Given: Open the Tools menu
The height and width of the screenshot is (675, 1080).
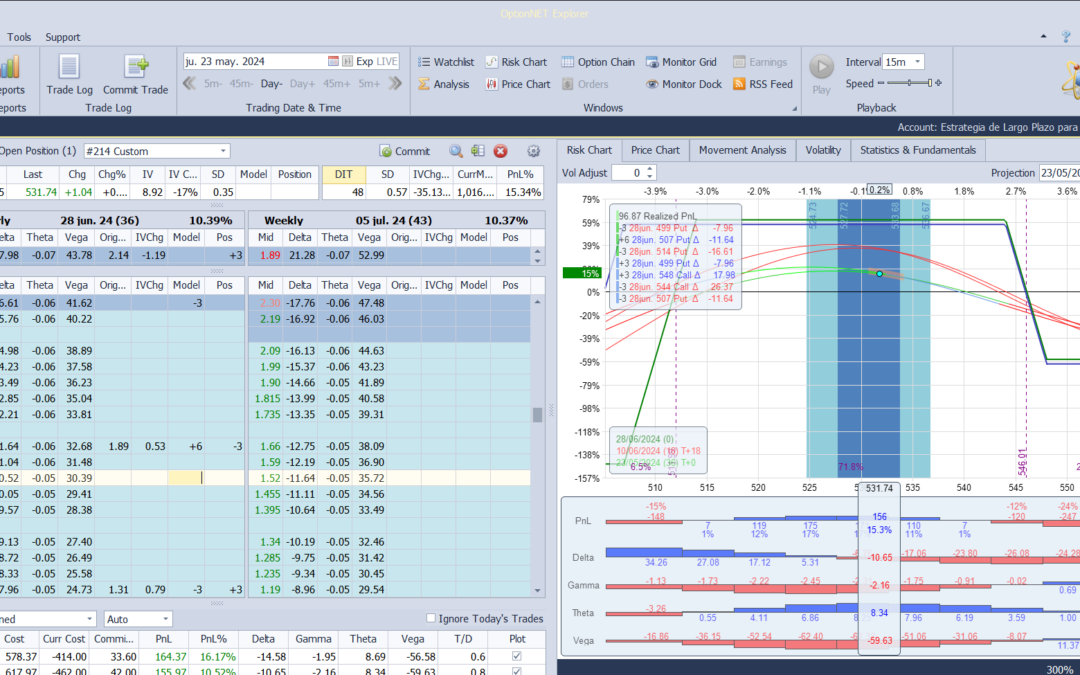Looking at the screenshot, I should pyautogui.click(x=19, y=37).
